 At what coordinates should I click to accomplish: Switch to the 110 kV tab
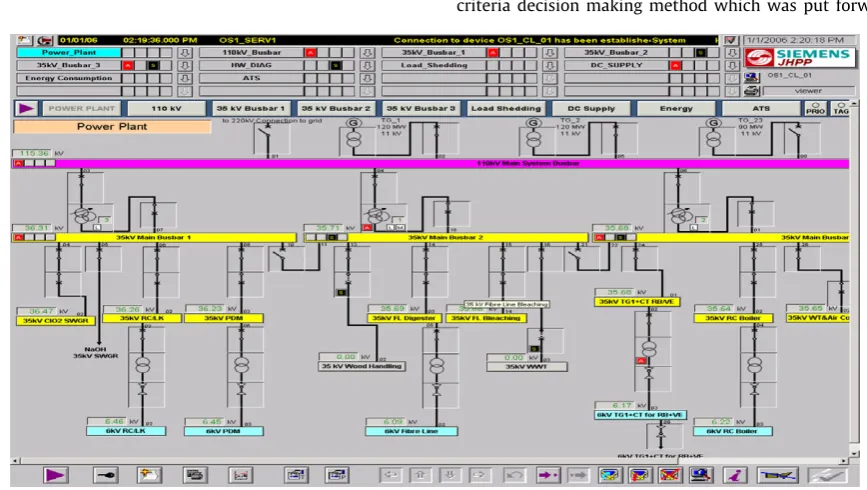click(x=166, y=108)
